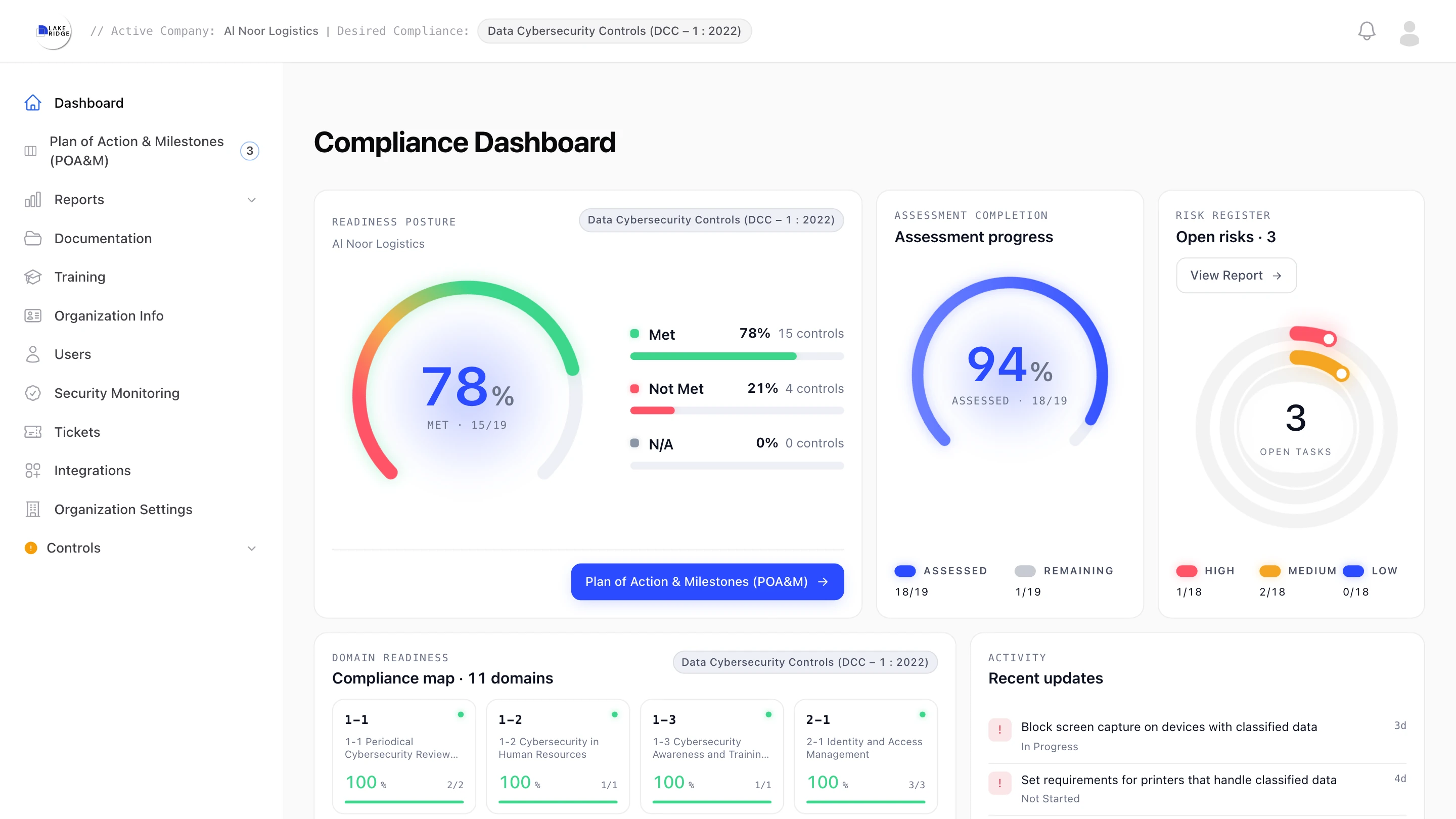The width and height of the screenshot is (1456, 819).
Task: Click the 78% readiness gauge
Action: click(x=468, y=380)
